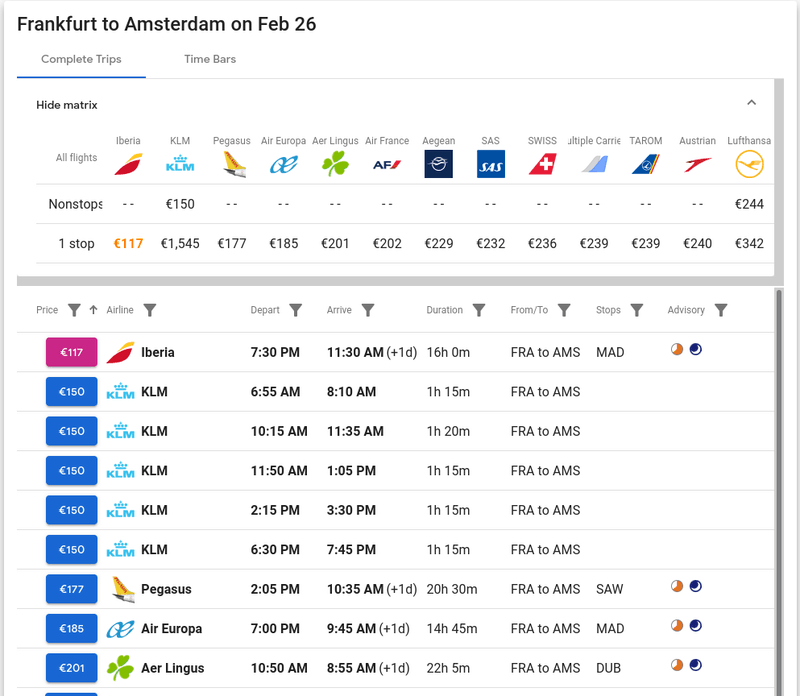The image size is (800, 696).
Task: Click the From/To column filter icon
Action: pos(564,310)
